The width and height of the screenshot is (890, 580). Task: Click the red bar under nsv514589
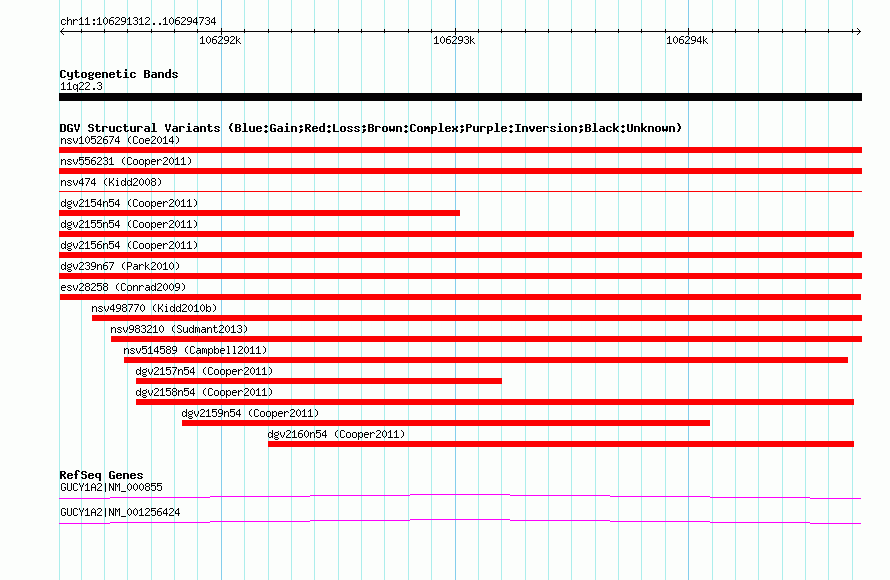[x=486, y=360]
